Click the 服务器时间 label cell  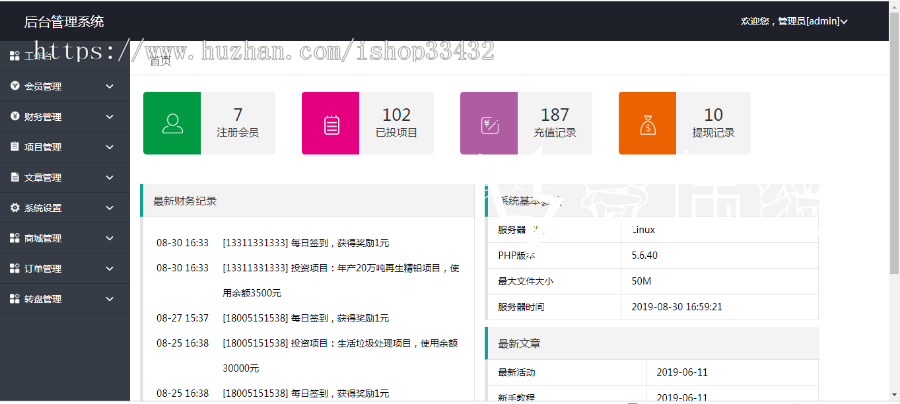tap(554, 306)
